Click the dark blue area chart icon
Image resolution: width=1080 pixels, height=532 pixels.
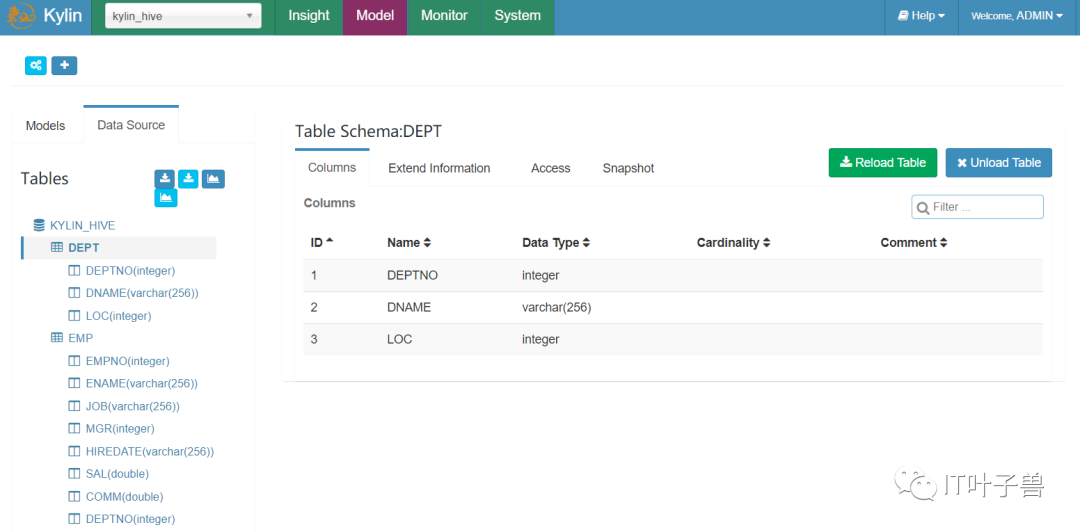pos(214,178)
